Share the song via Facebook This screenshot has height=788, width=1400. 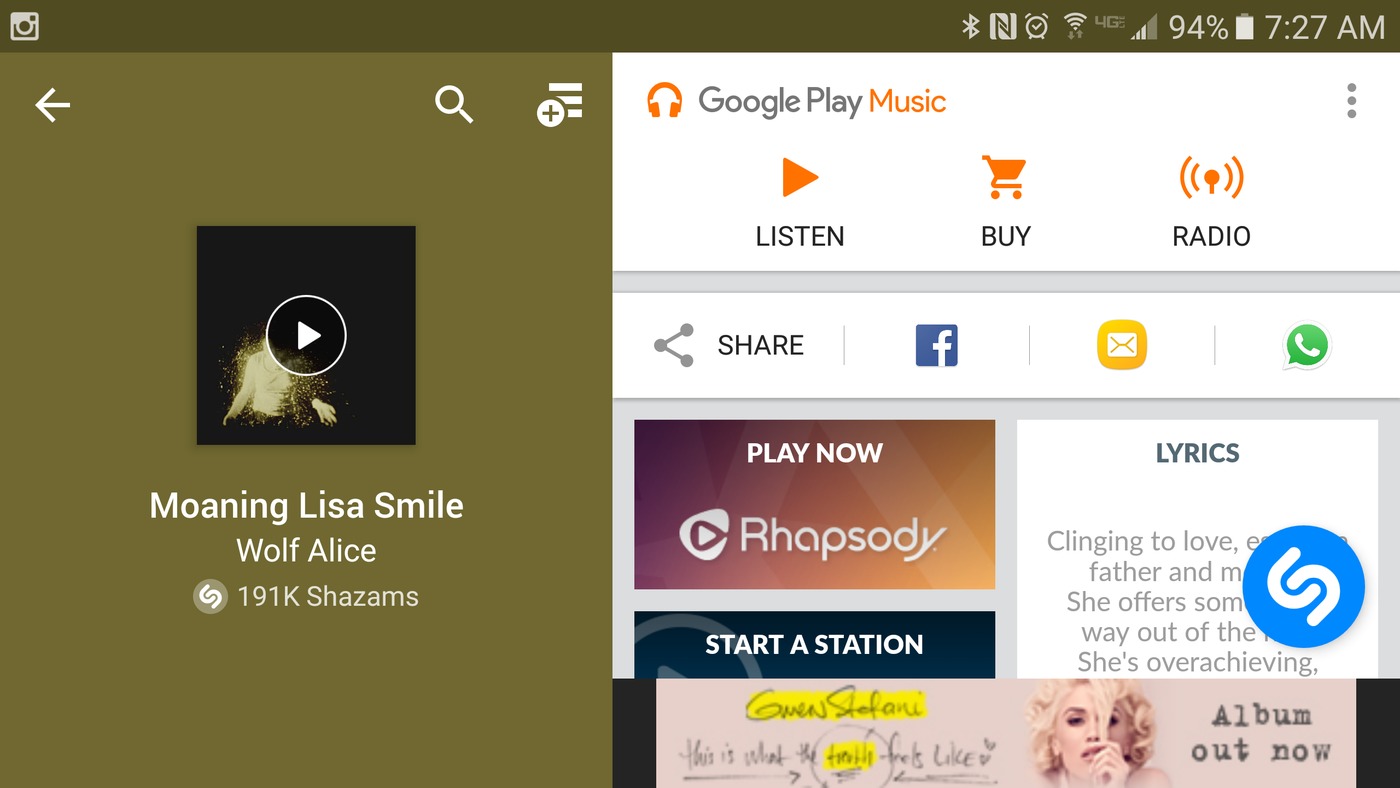point(937,346)
